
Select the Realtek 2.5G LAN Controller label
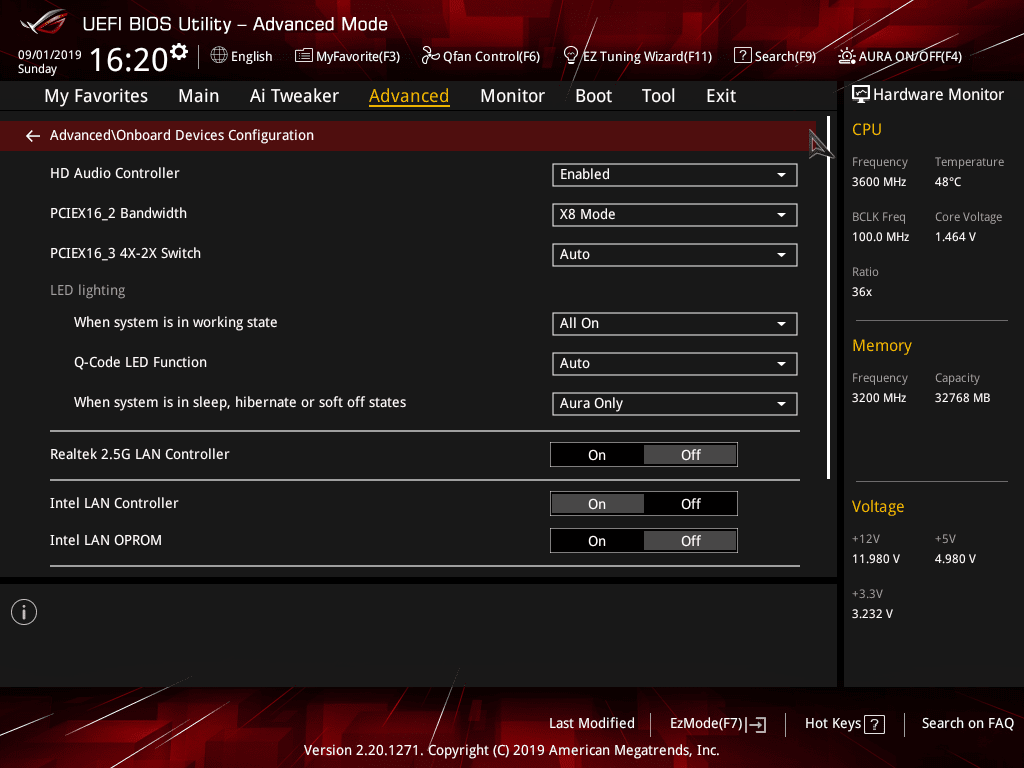pyautogui.click(x=140, y=454)
